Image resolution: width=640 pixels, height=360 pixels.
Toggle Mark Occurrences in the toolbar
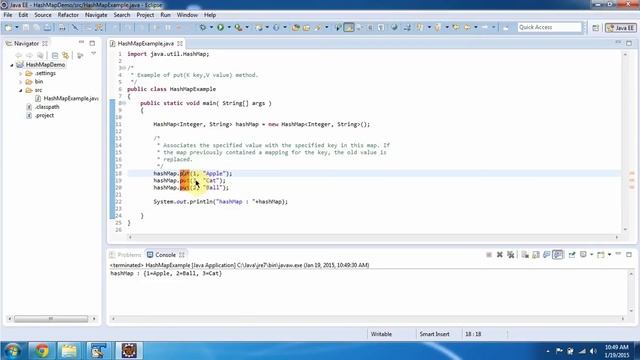[x=349, y=27]
